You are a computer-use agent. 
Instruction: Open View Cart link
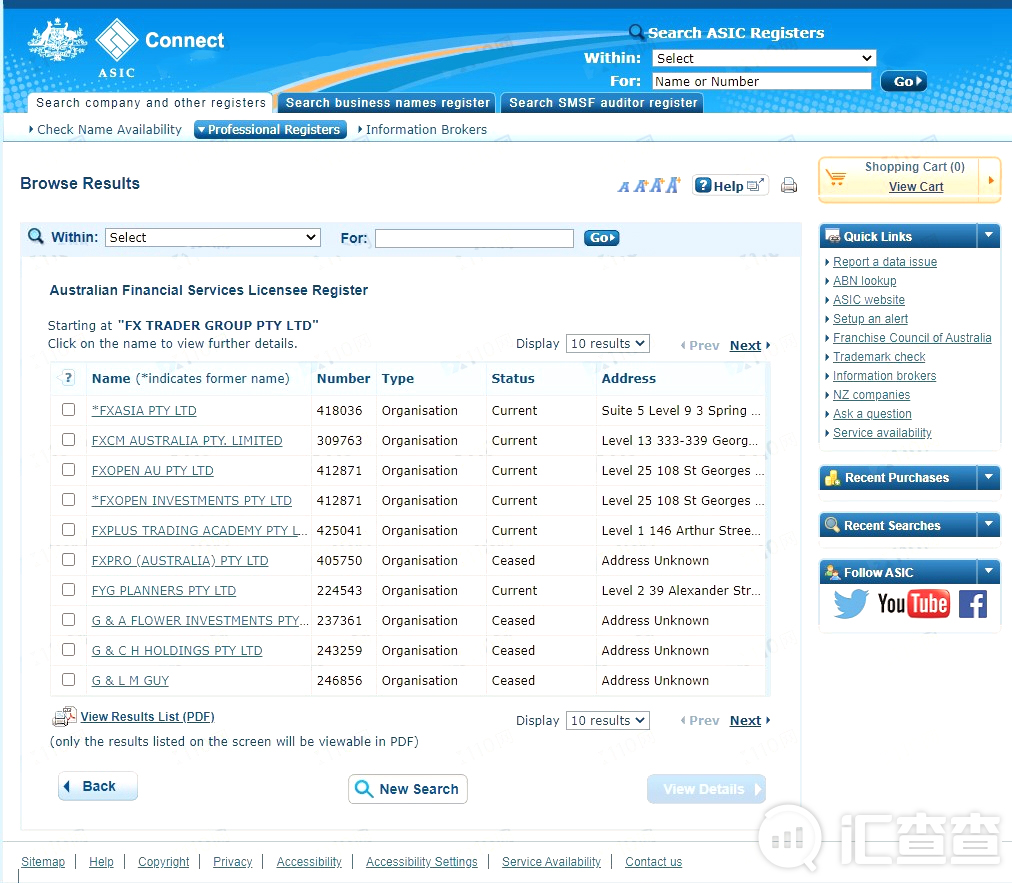(916, 187)
